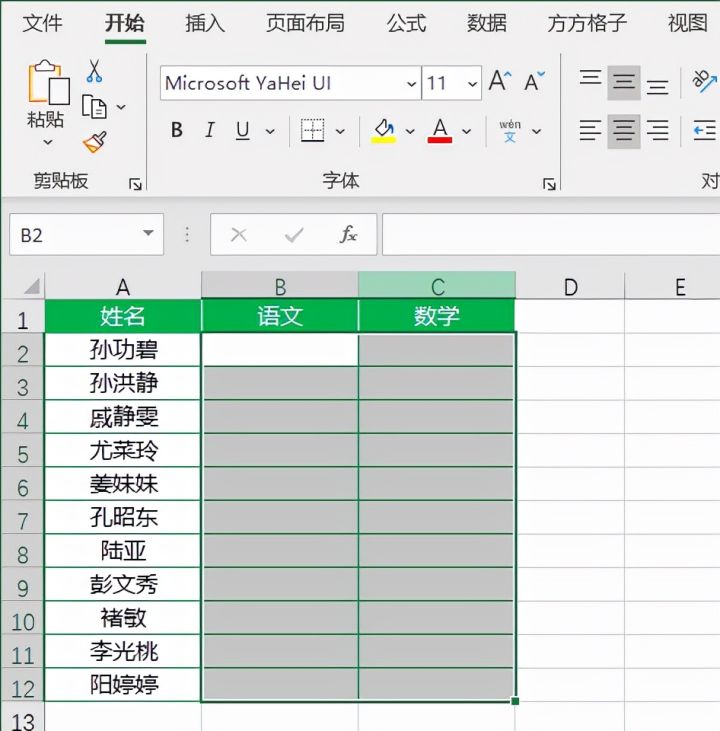Click the Copy icon
720x731 pixels.
pos(94,107)
